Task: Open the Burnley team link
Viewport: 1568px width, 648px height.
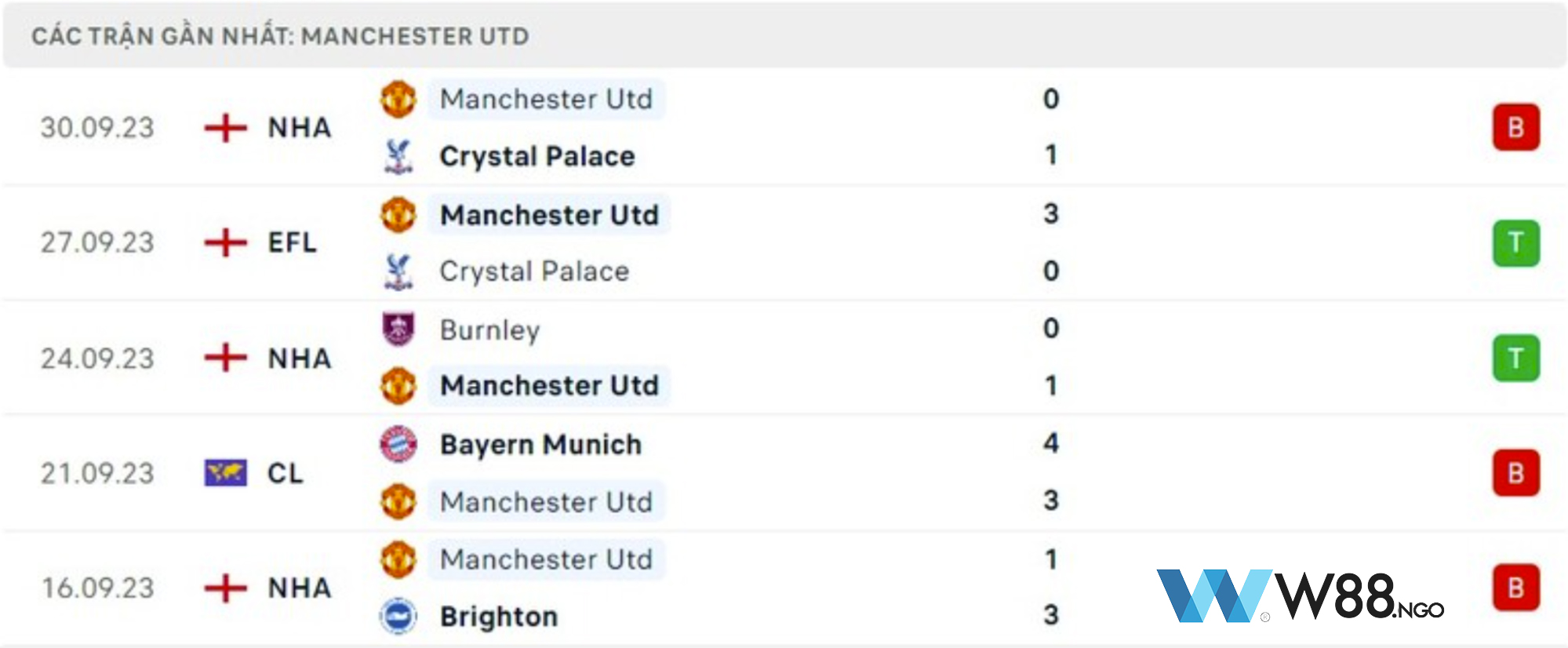Action: (489, 330)
